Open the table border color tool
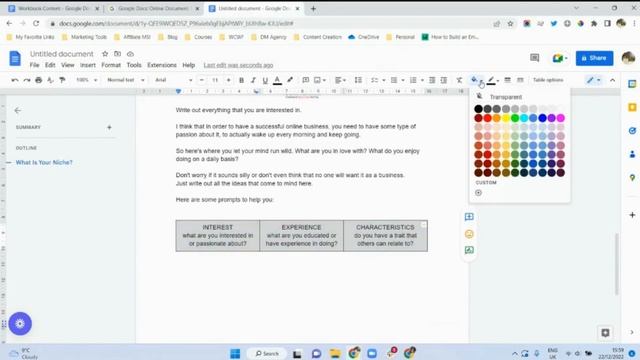The width and height of the screenshot is (640, 360). [x=491, y=80]
